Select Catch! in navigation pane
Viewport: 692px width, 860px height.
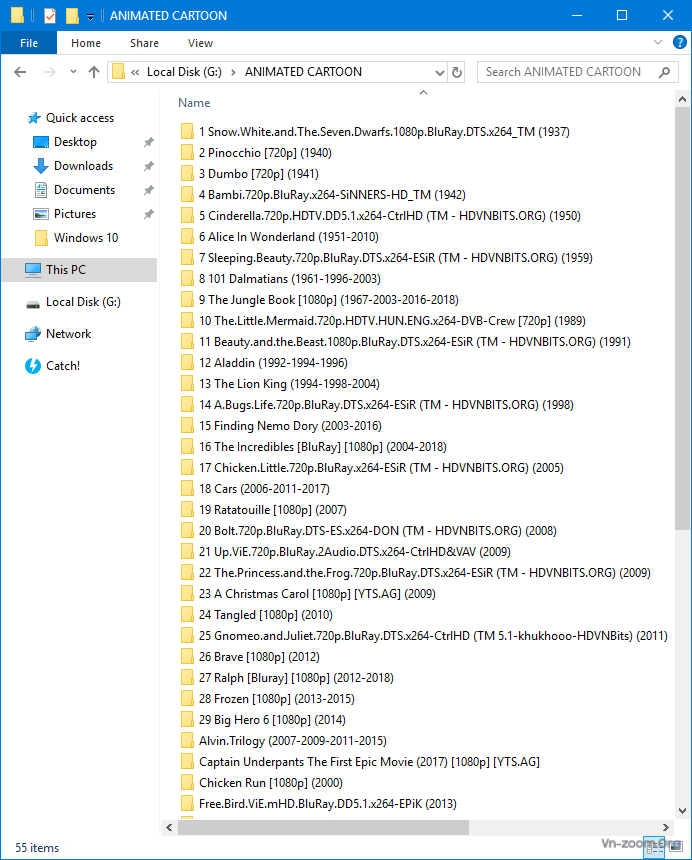63,366
